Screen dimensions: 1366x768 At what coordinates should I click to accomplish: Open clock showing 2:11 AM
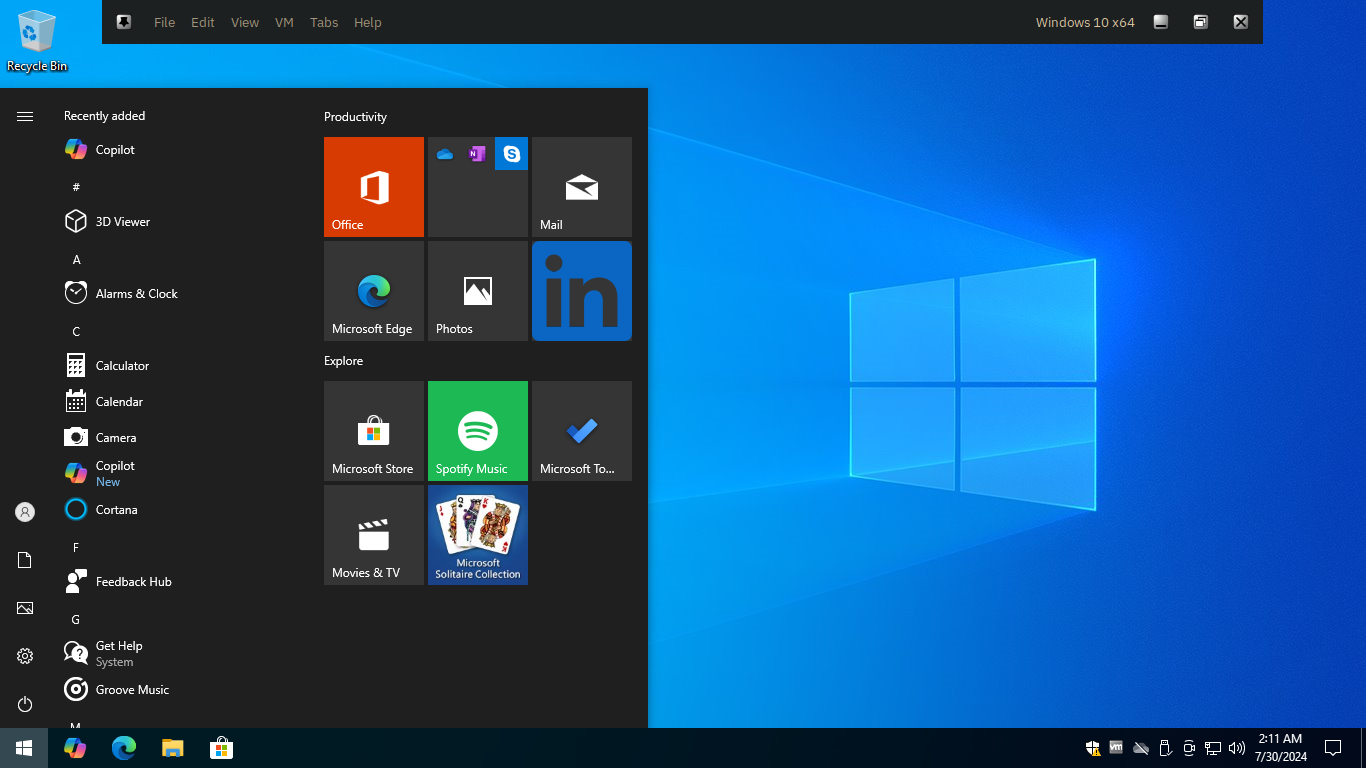pos(1280,748)
